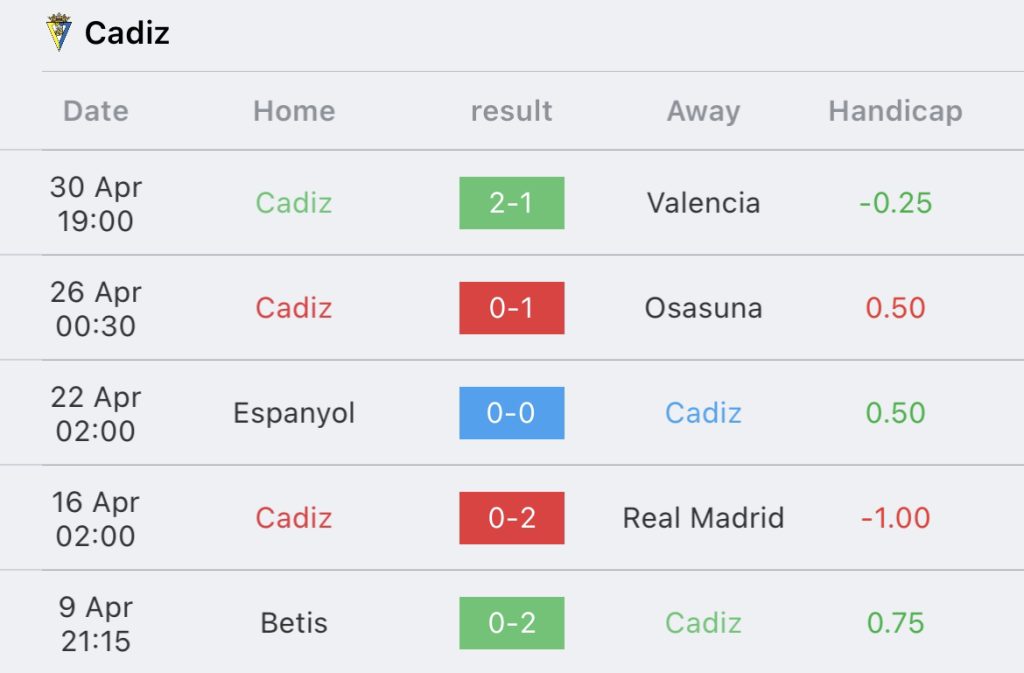Select the 30 Apr 19:00 match date
The image size is (1024, 673).
(96, 204)
